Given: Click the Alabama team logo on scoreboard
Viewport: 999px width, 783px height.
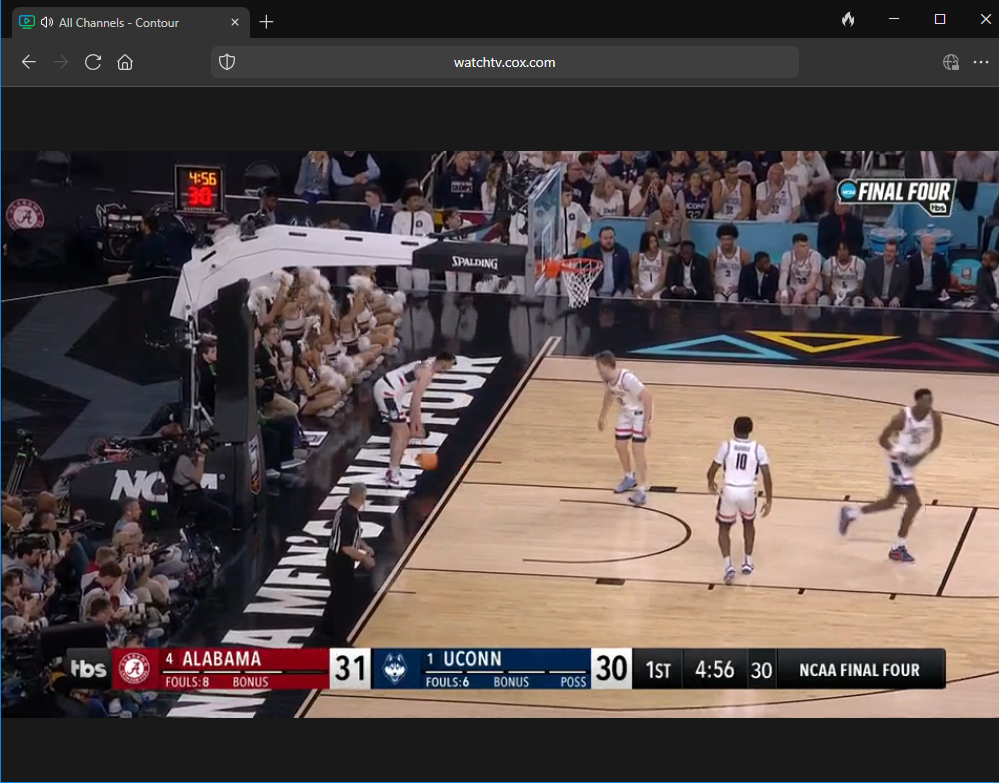Looking at the screenshot, I should tap(135, 668).
